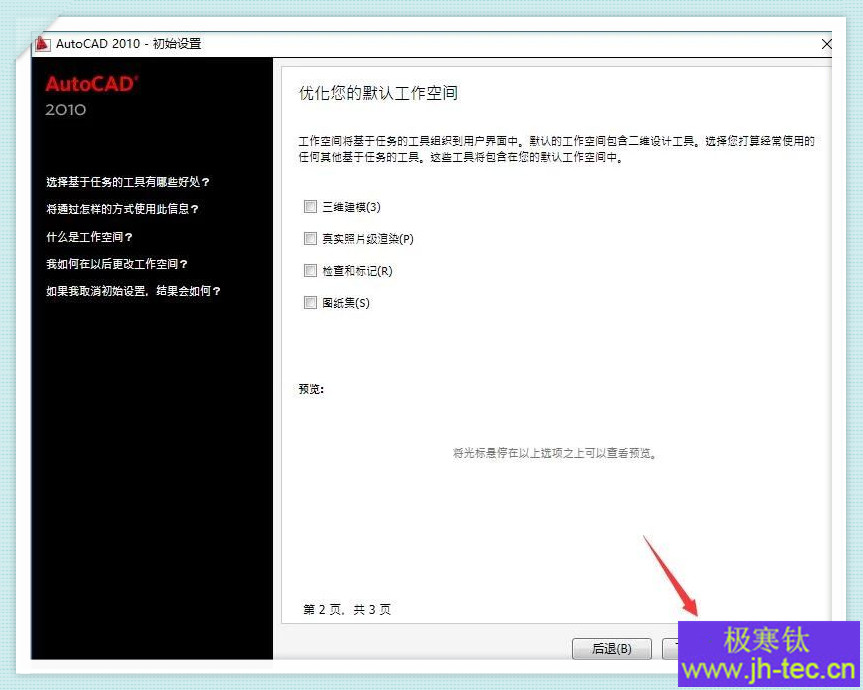
Task: Click the page indicator 第 2 页，共 3 页
Action: click(347, 609)
